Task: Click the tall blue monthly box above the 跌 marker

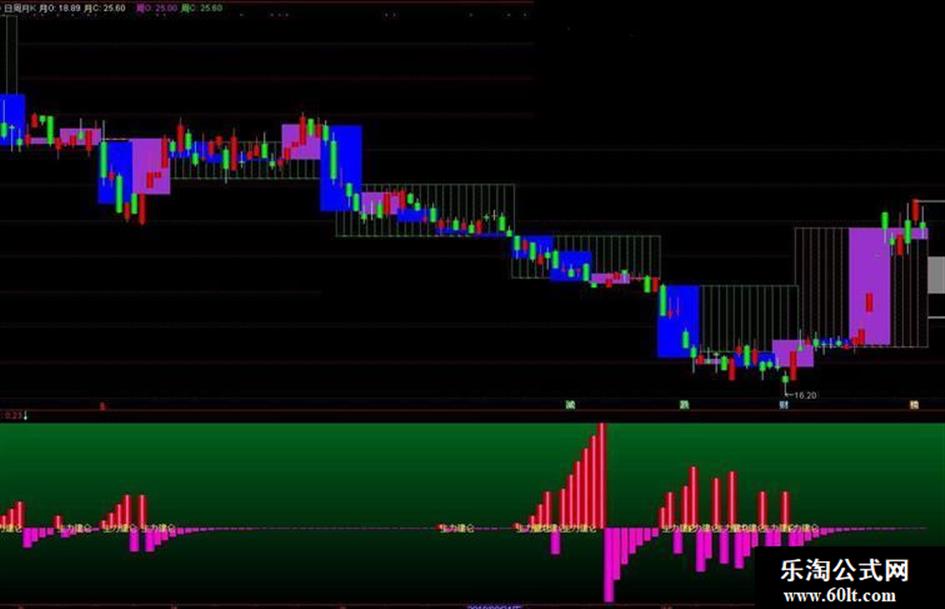Action: pos(678,321)
